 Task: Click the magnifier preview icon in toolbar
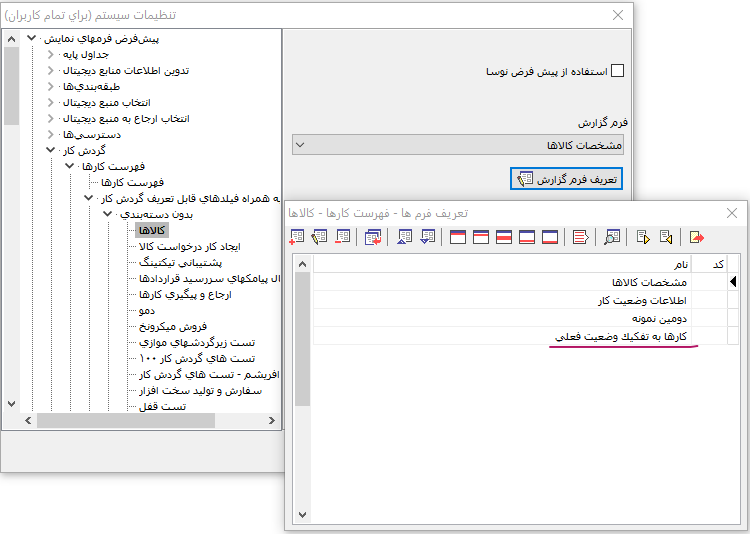pos(612,237)
